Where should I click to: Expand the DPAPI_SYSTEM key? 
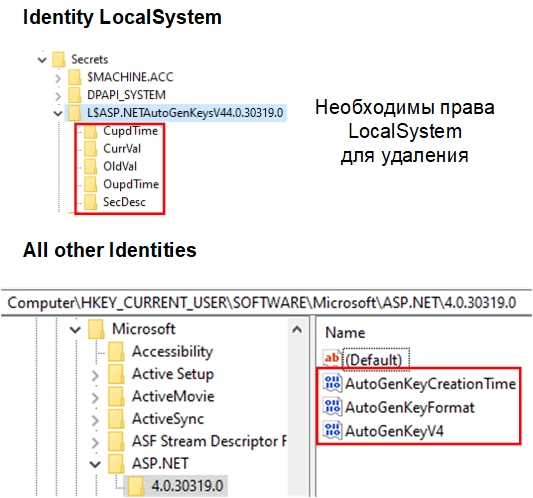(x=58, y=96)
